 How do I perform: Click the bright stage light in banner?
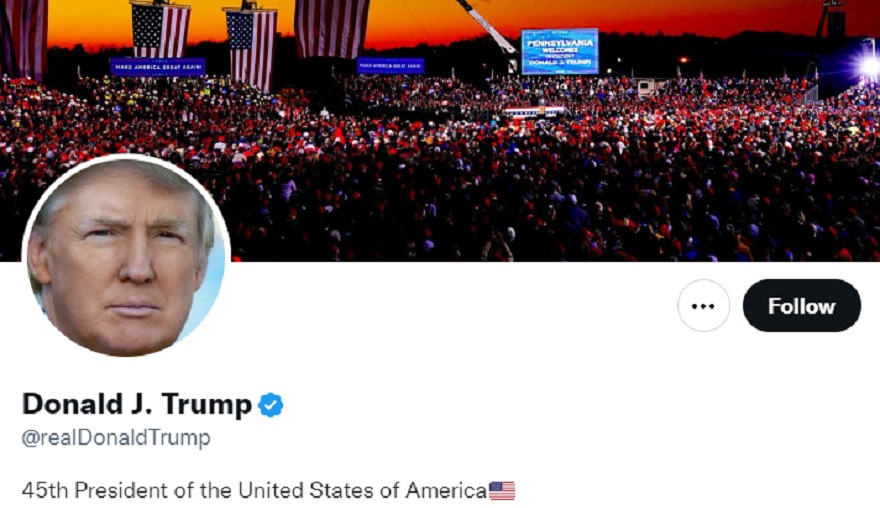click(x=869, y=66)
